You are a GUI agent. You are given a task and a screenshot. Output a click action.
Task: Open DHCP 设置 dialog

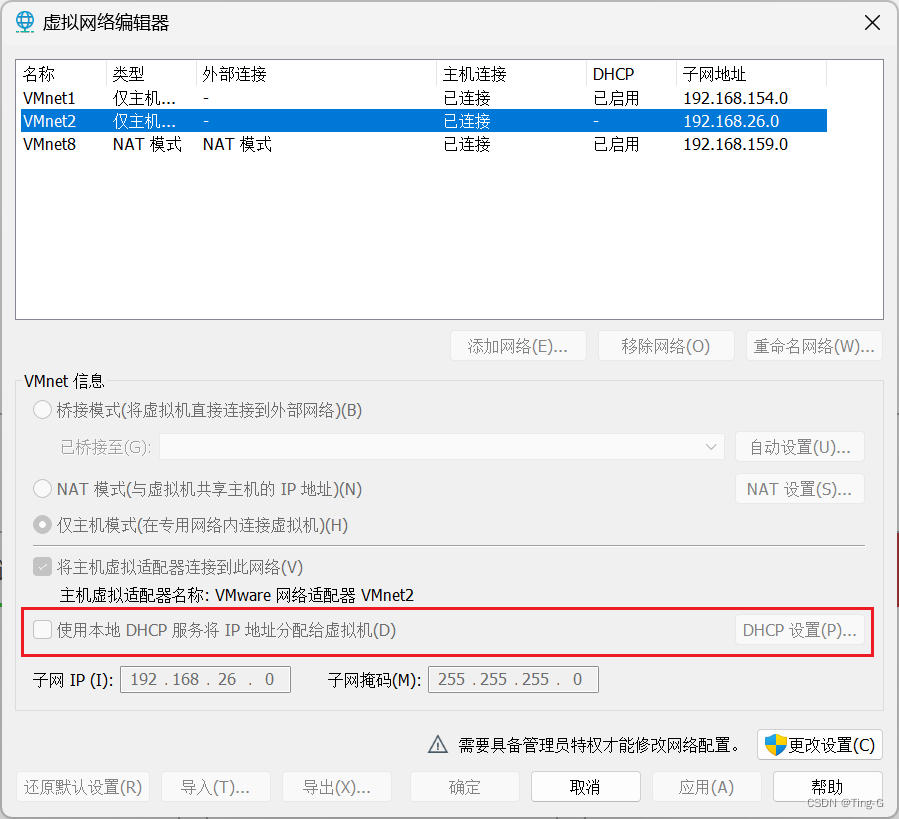point(801,630)
